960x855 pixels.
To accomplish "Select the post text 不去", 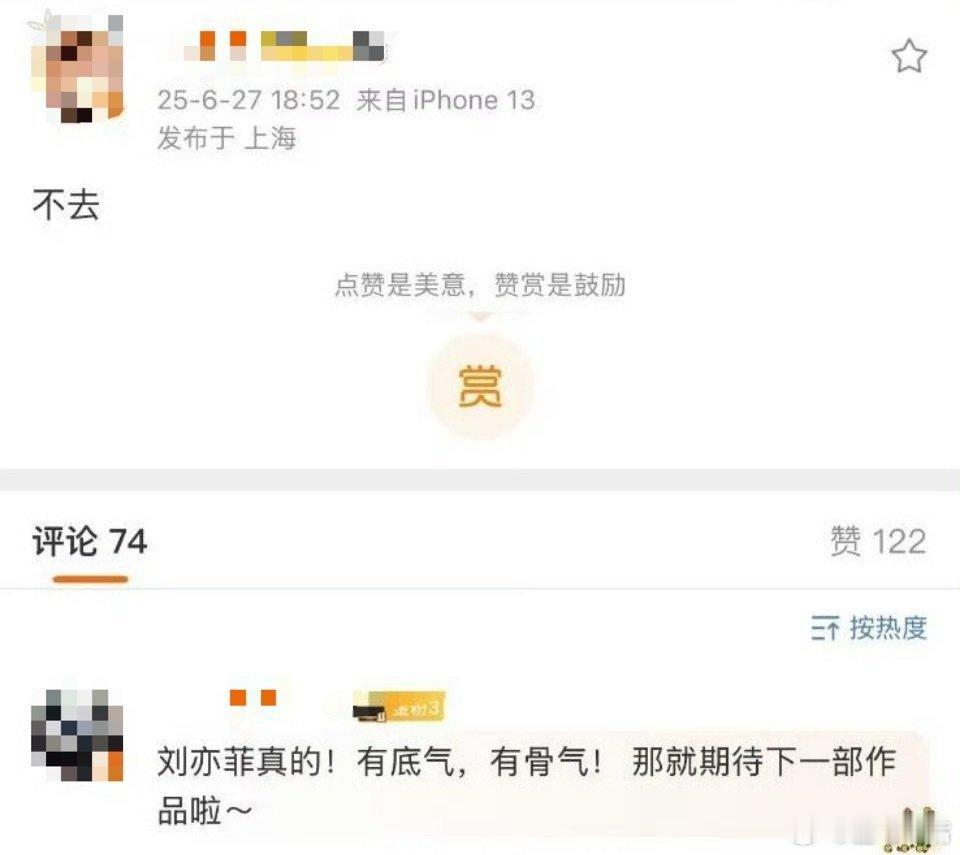I will click(66, 205).
